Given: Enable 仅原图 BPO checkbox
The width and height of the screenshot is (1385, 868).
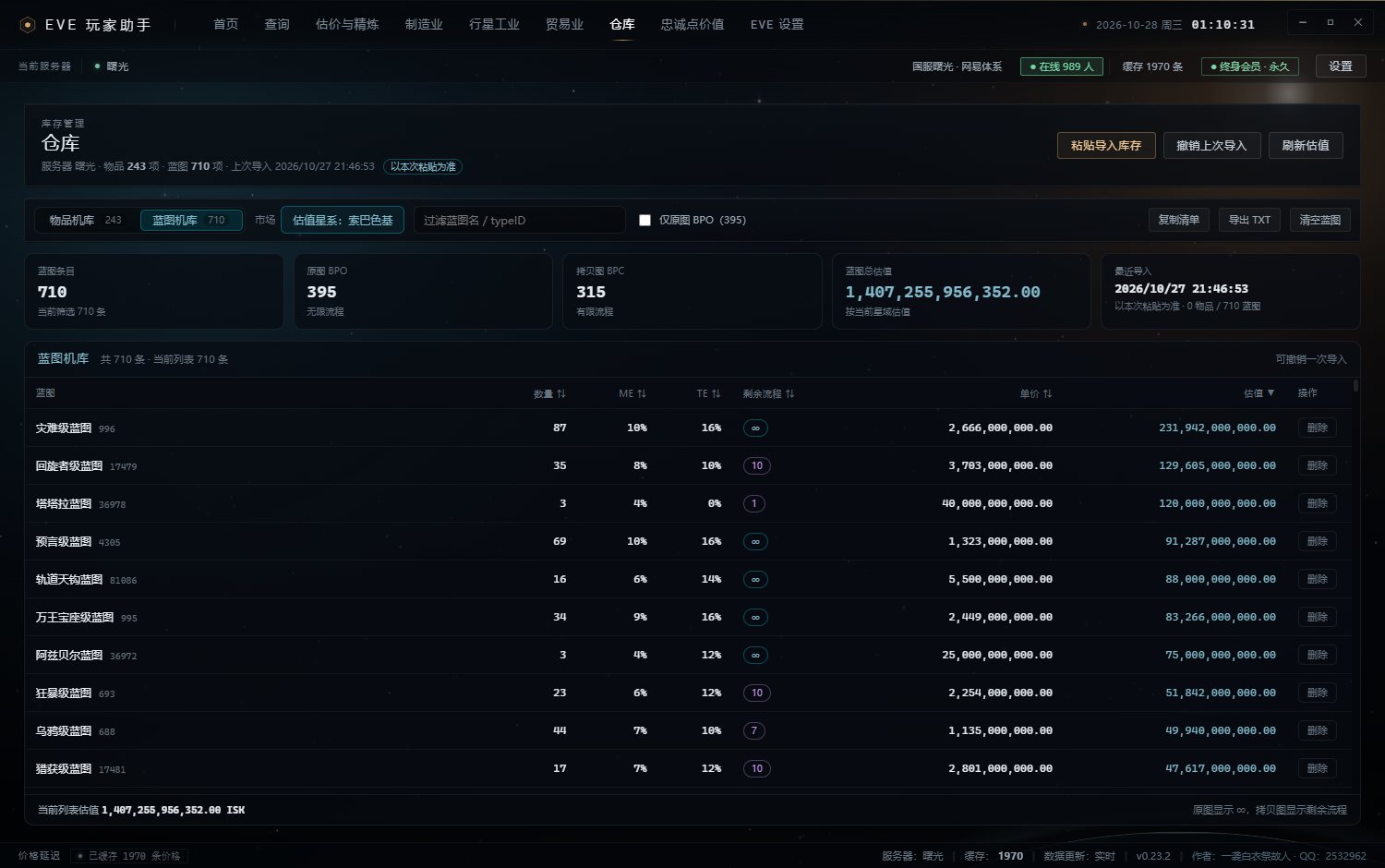Looking at the screenshot, I should pyautogui.click(x=644, y=220).
